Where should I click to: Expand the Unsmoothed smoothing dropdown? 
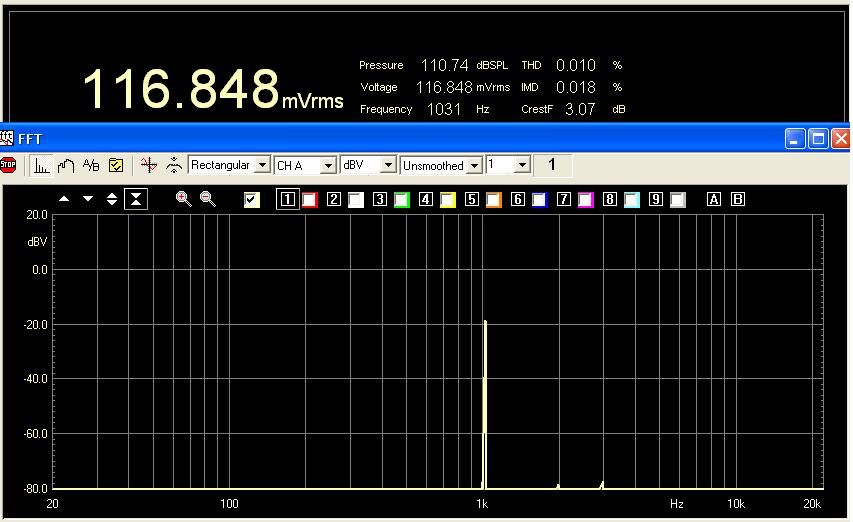pyautogui.click(x=474, y=165)
